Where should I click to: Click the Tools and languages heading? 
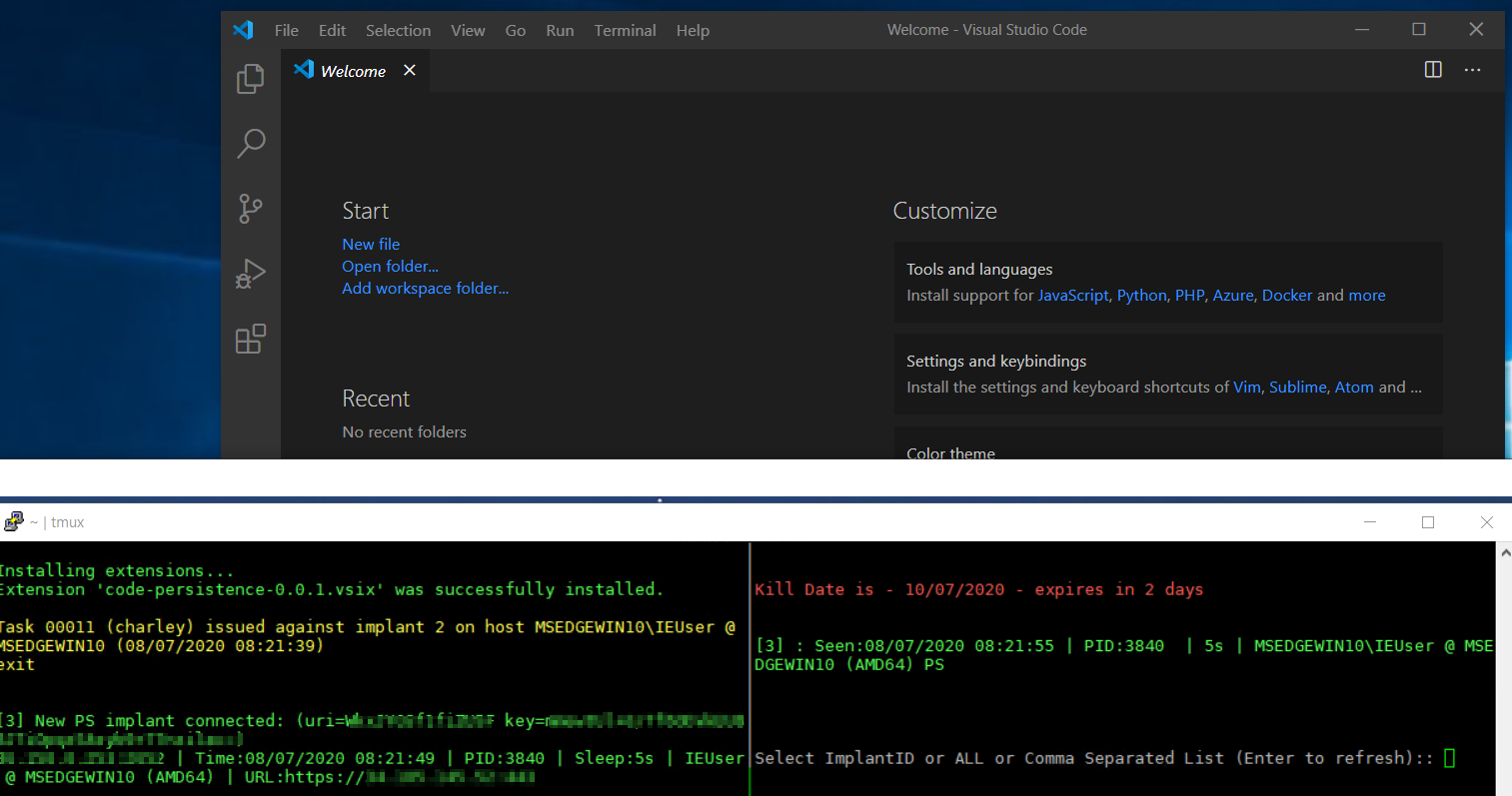[979, 269]
